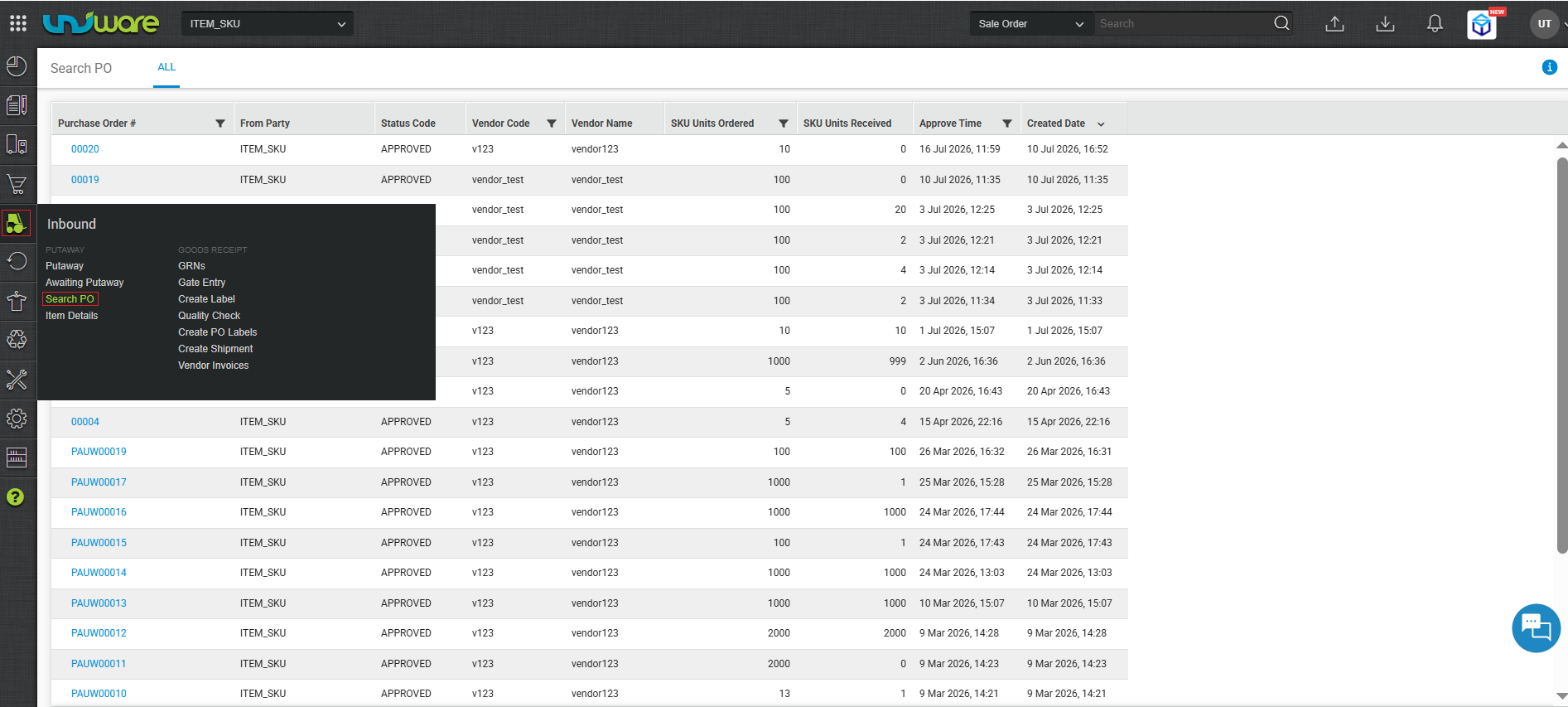Open purchase order PAUW00011
Image resolution: width=1568 pixels, height=707 pixels.
click(99, 664)
